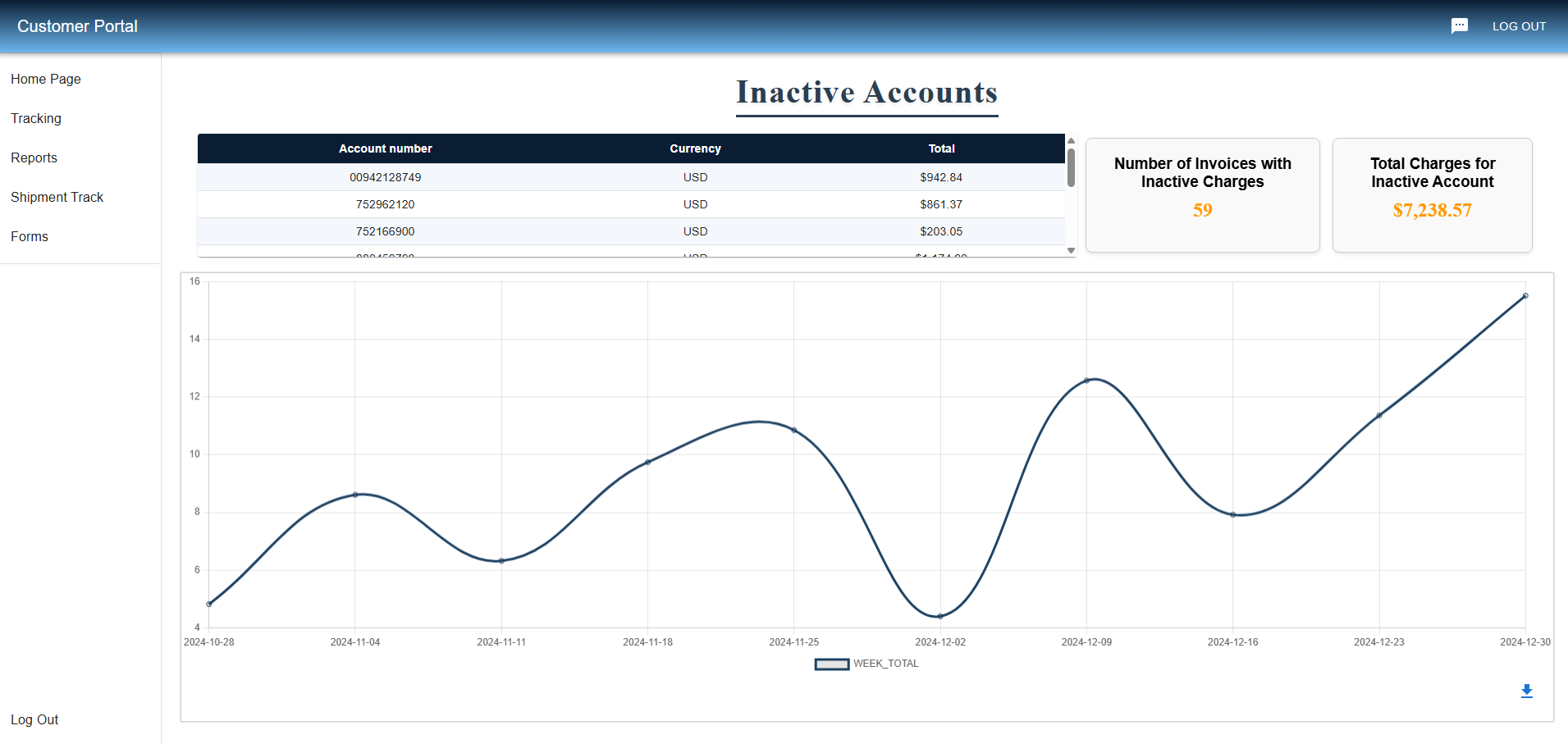Screen dimensions: 1568x744
Task: Select account row 00942128749
Action: pos(385,177)
